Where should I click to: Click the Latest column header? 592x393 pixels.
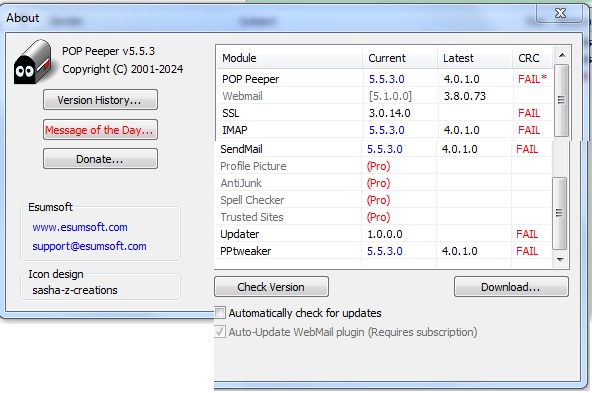475,58
